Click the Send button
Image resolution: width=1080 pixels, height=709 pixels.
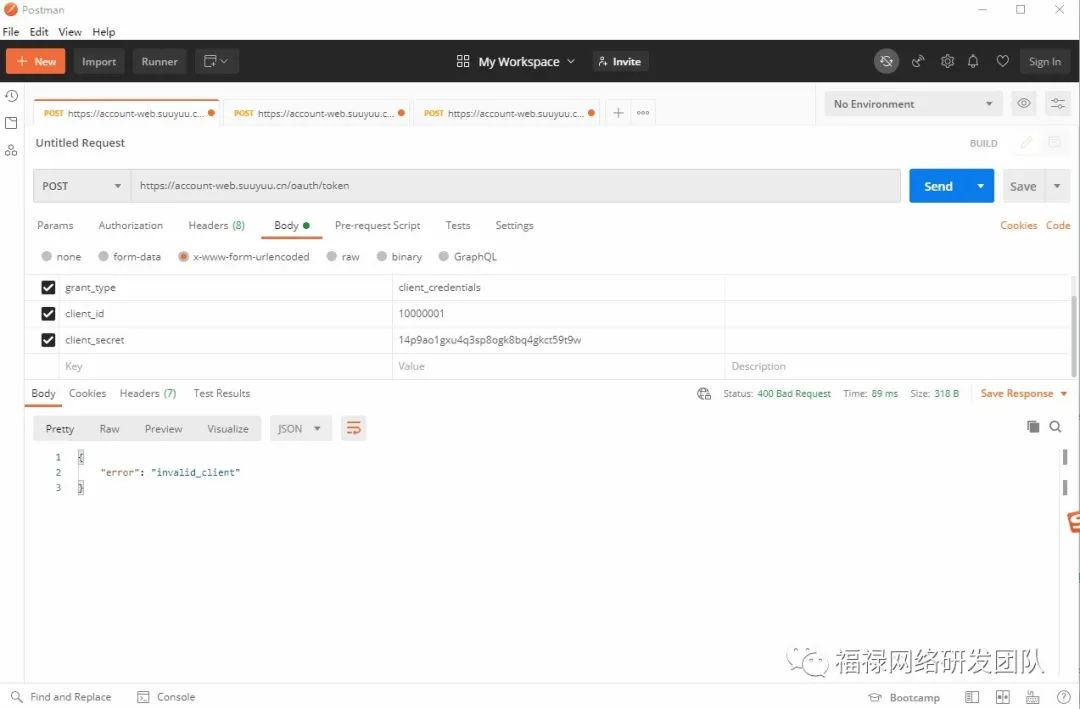click(938, 186)
